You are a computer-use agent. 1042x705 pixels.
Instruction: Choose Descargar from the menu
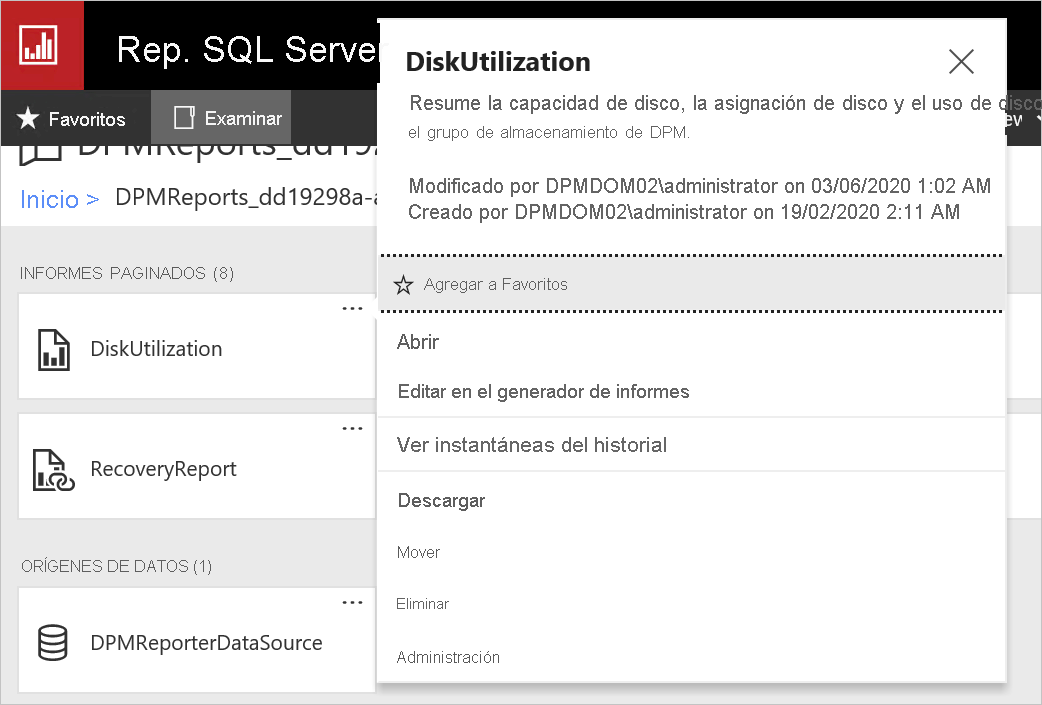(x=441, y=499)
